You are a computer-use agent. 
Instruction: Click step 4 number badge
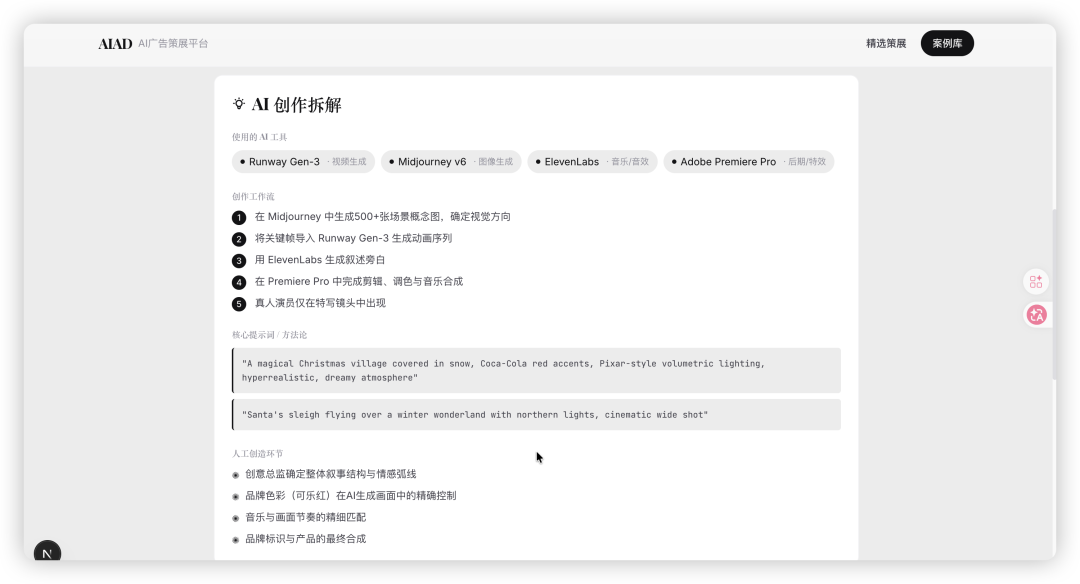[x=239, y=282]
